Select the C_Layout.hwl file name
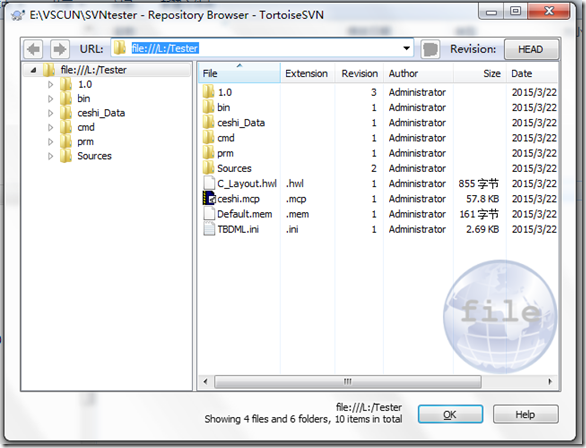586x448 pixels. (x=247, y=183)
